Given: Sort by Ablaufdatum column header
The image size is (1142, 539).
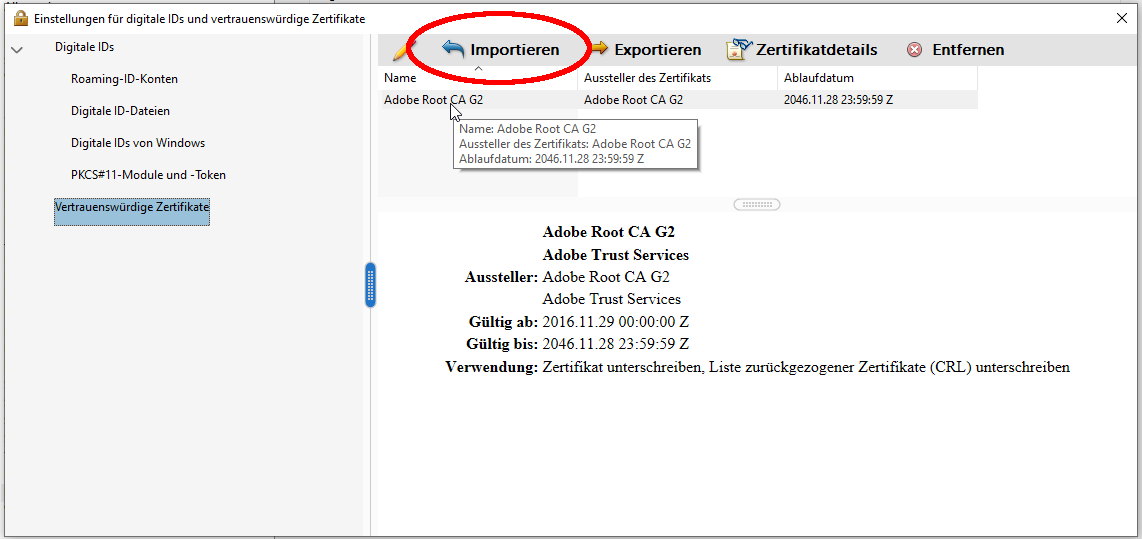Looking at the screenshot, I should click(x=878, y=78).
